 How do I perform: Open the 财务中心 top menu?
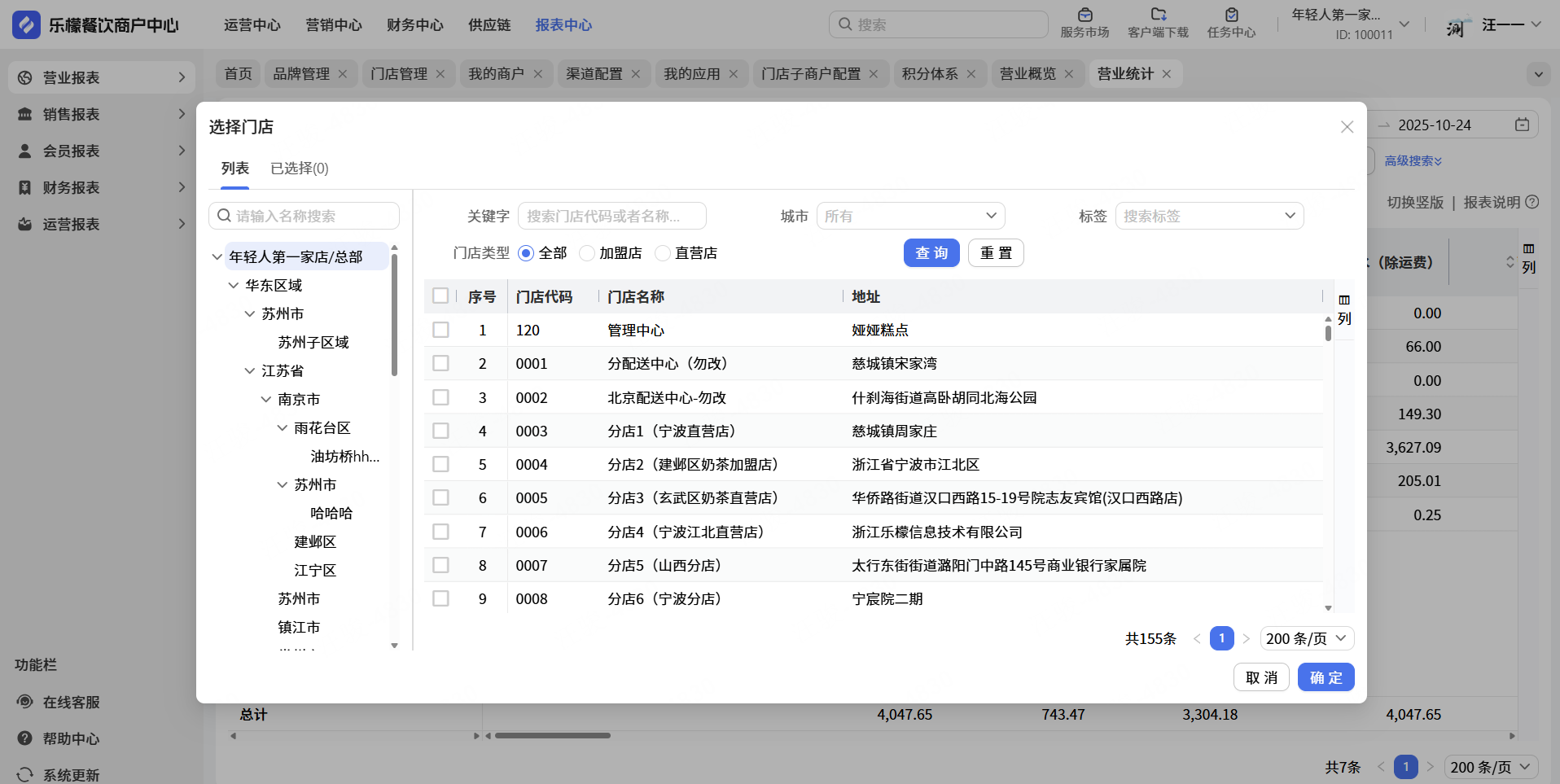pyautogui.click(x=414, y=25)
